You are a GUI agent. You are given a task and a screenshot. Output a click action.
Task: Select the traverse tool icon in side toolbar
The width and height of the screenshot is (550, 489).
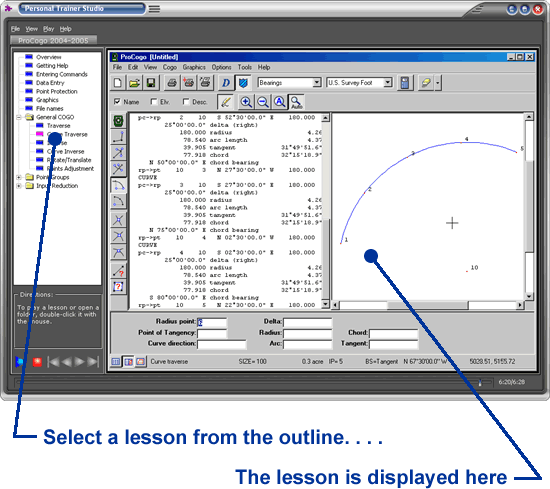(119, 136)
